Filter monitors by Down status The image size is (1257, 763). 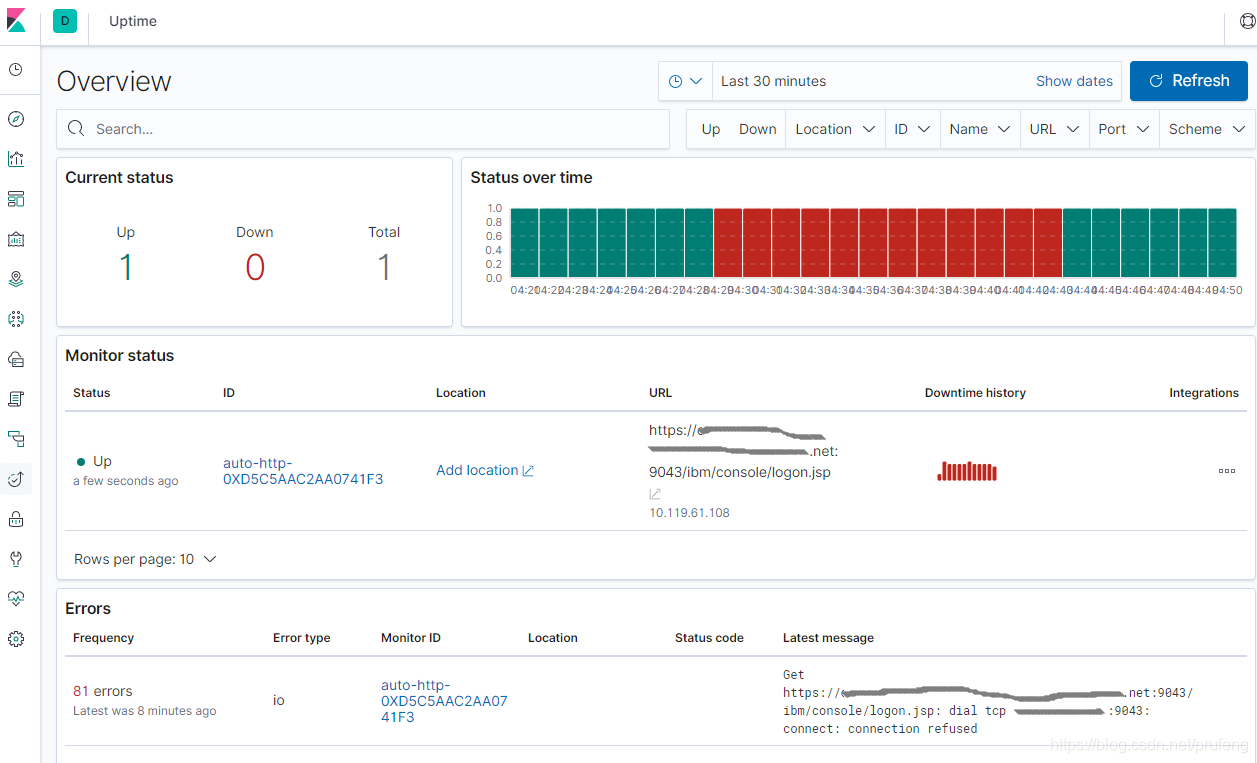[757, 128]
